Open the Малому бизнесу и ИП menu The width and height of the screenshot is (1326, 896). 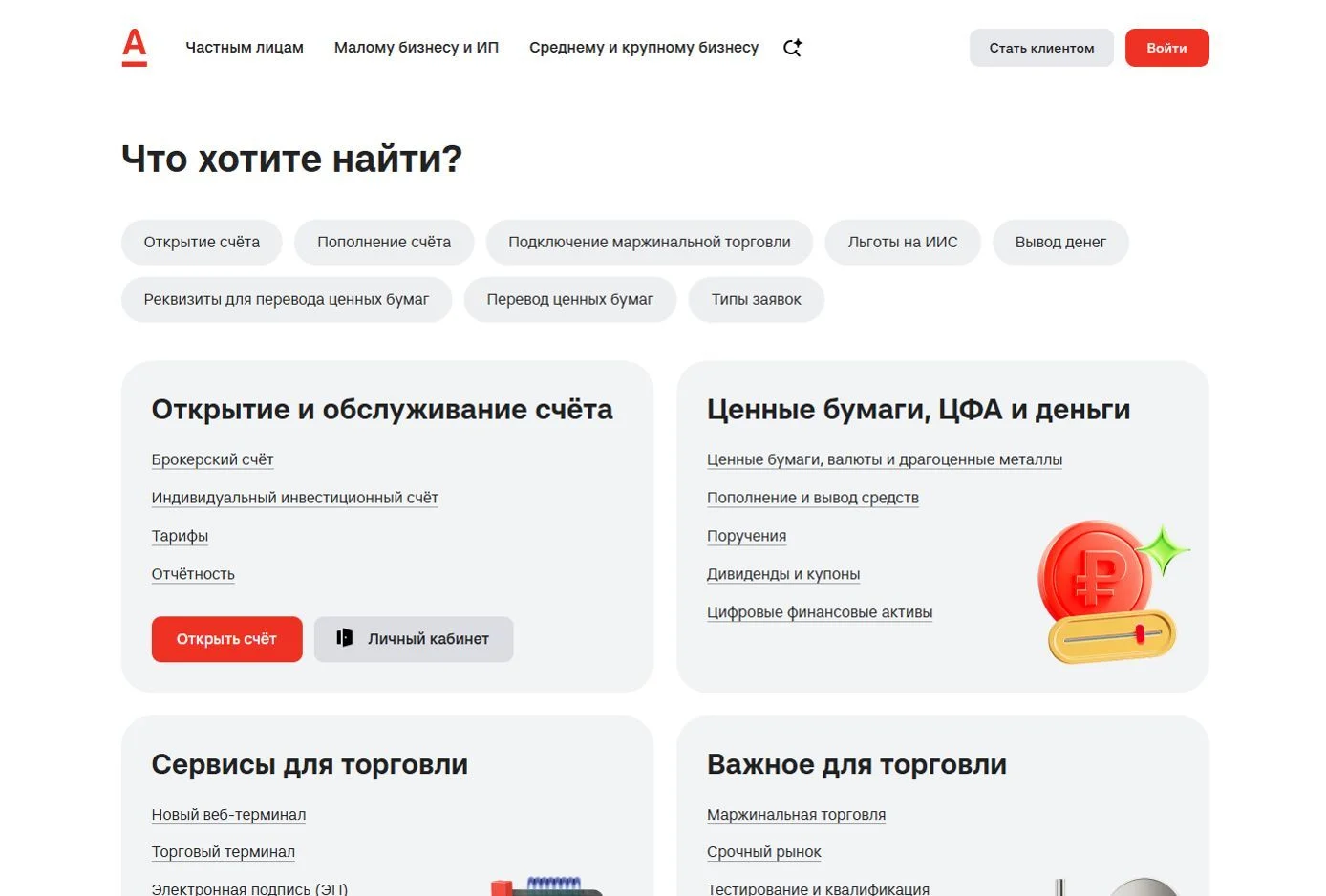(x=417, y=48)
